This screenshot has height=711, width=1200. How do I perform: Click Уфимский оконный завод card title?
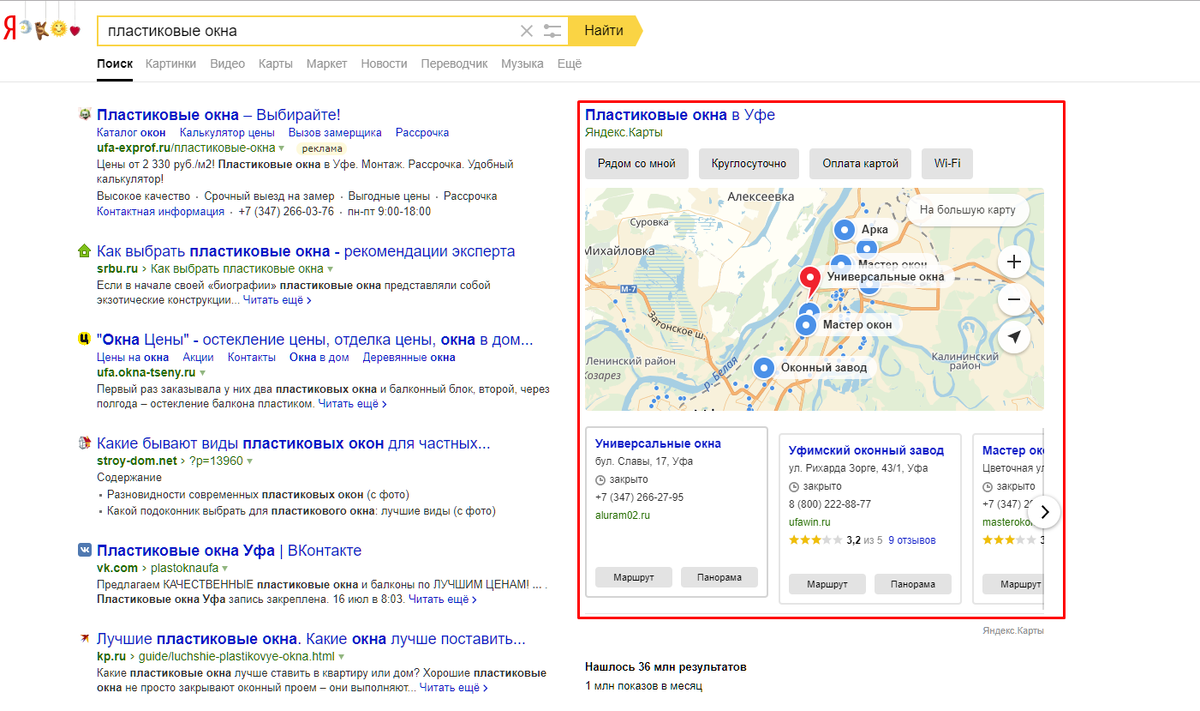(x=866, y=450)
